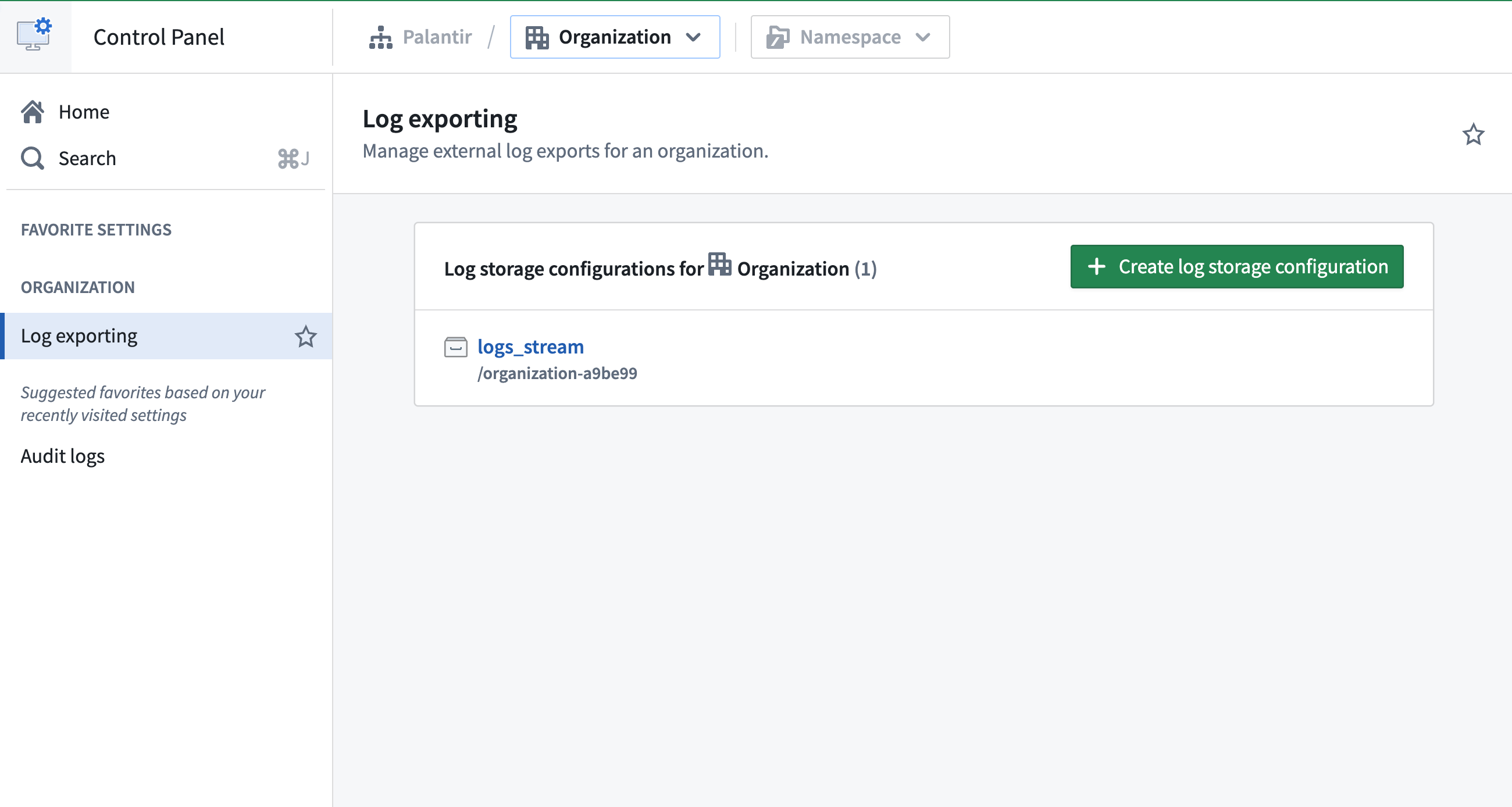Toggle the favorite star for this page
The image size is (1512, 807).
pyautogui.click(x=1473, y=134)
